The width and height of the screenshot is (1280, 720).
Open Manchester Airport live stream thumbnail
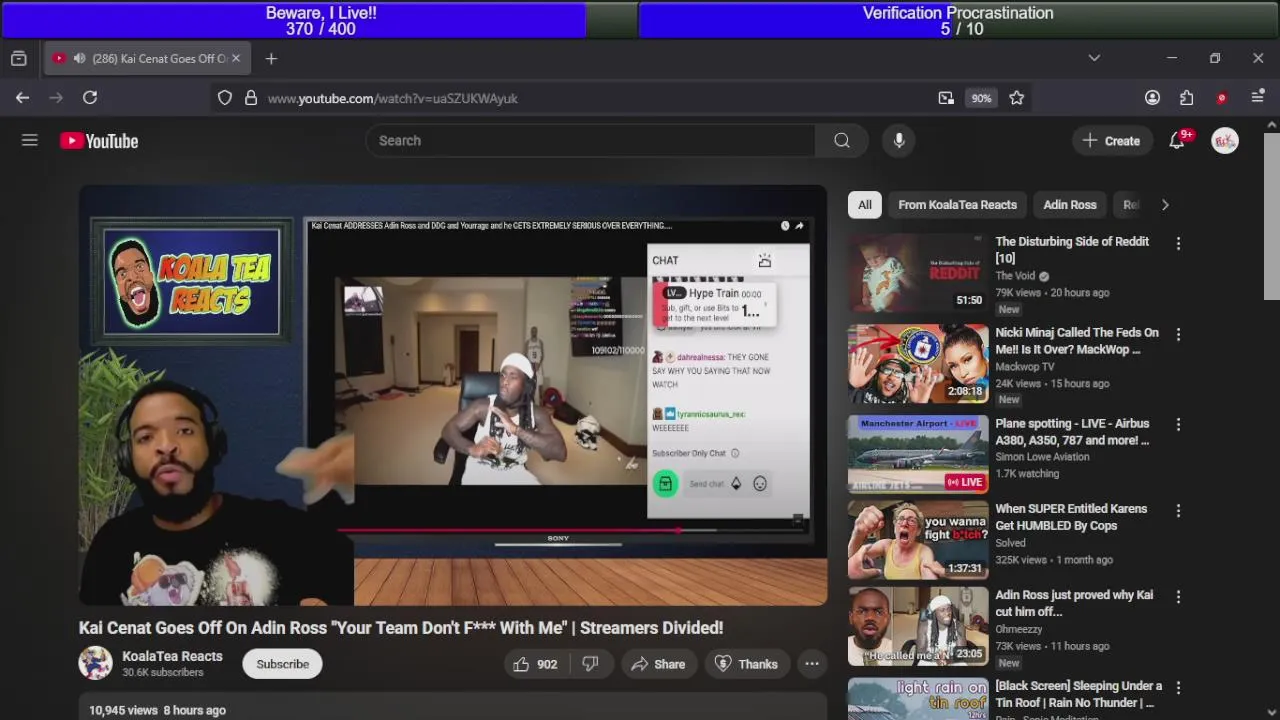pos(918,455)
